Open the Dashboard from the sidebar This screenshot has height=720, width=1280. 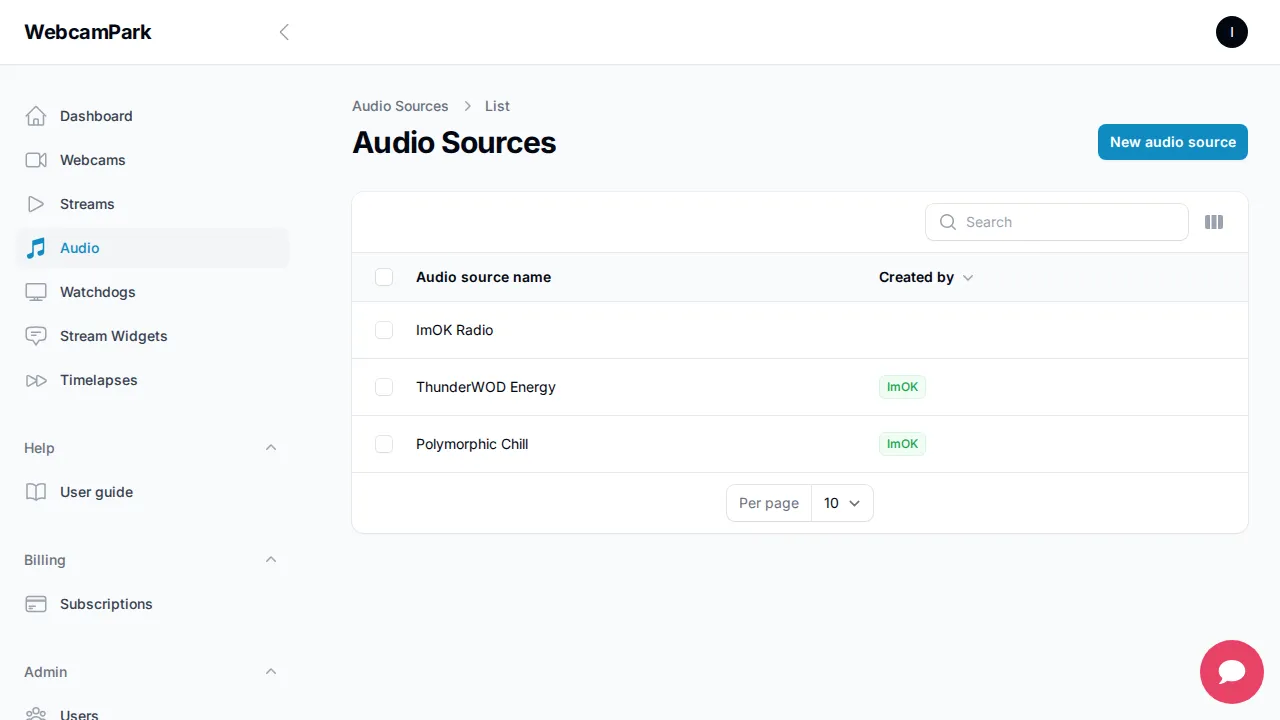tap(96, 116)
